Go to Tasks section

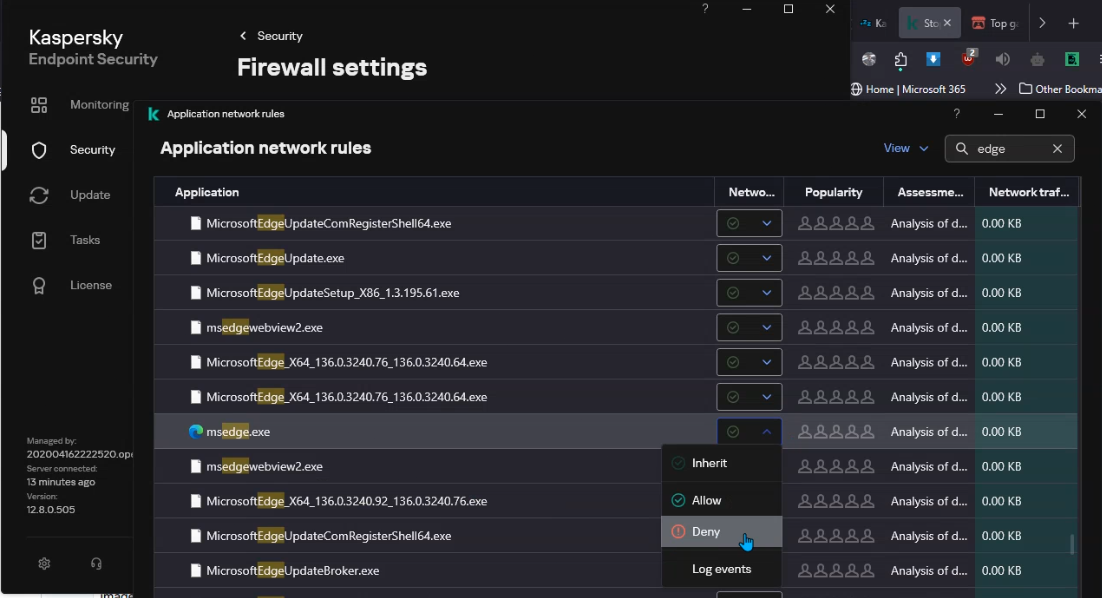(85, 240)
